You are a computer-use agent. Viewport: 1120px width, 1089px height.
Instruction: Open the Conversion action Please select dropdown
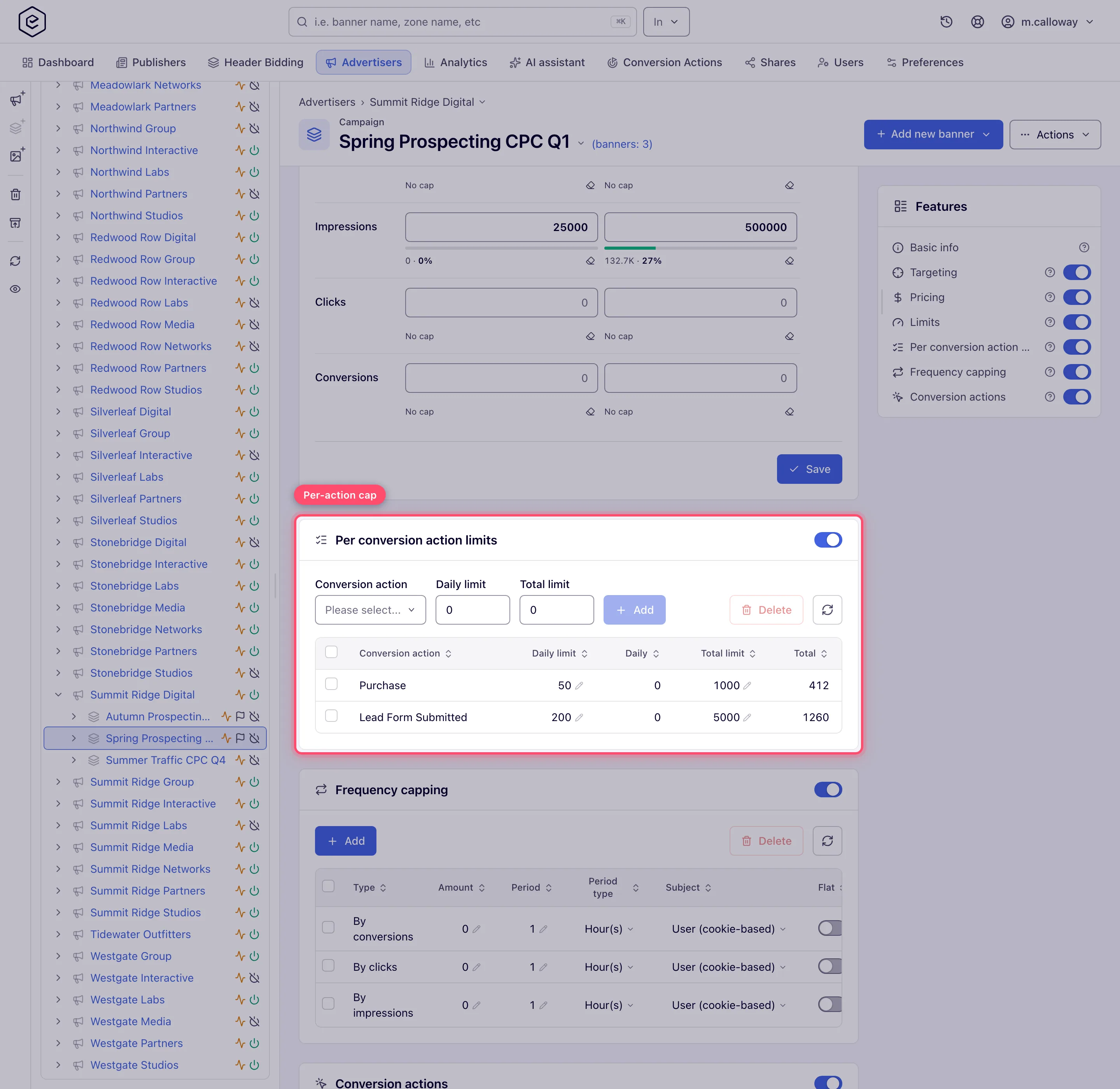(x=370, y=610)
